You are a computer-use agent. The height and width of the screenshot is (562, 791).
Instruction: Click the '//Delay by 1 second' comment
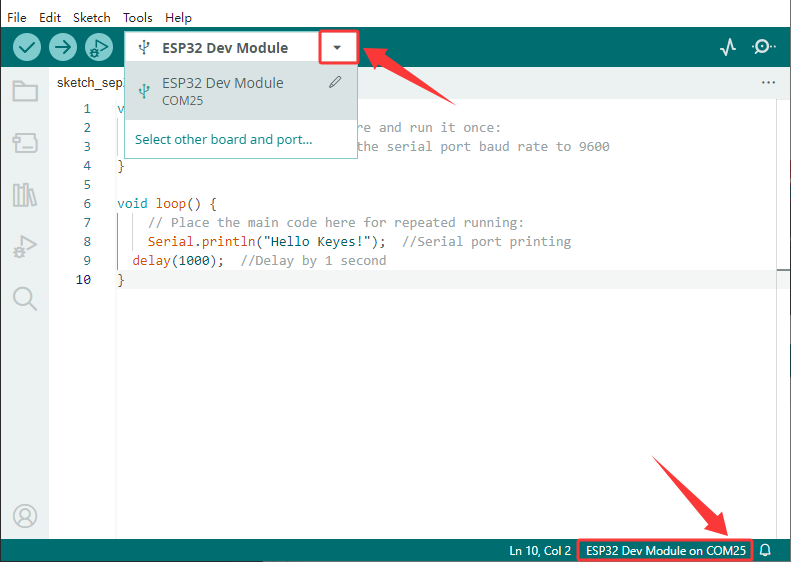[x=313, y=260]
